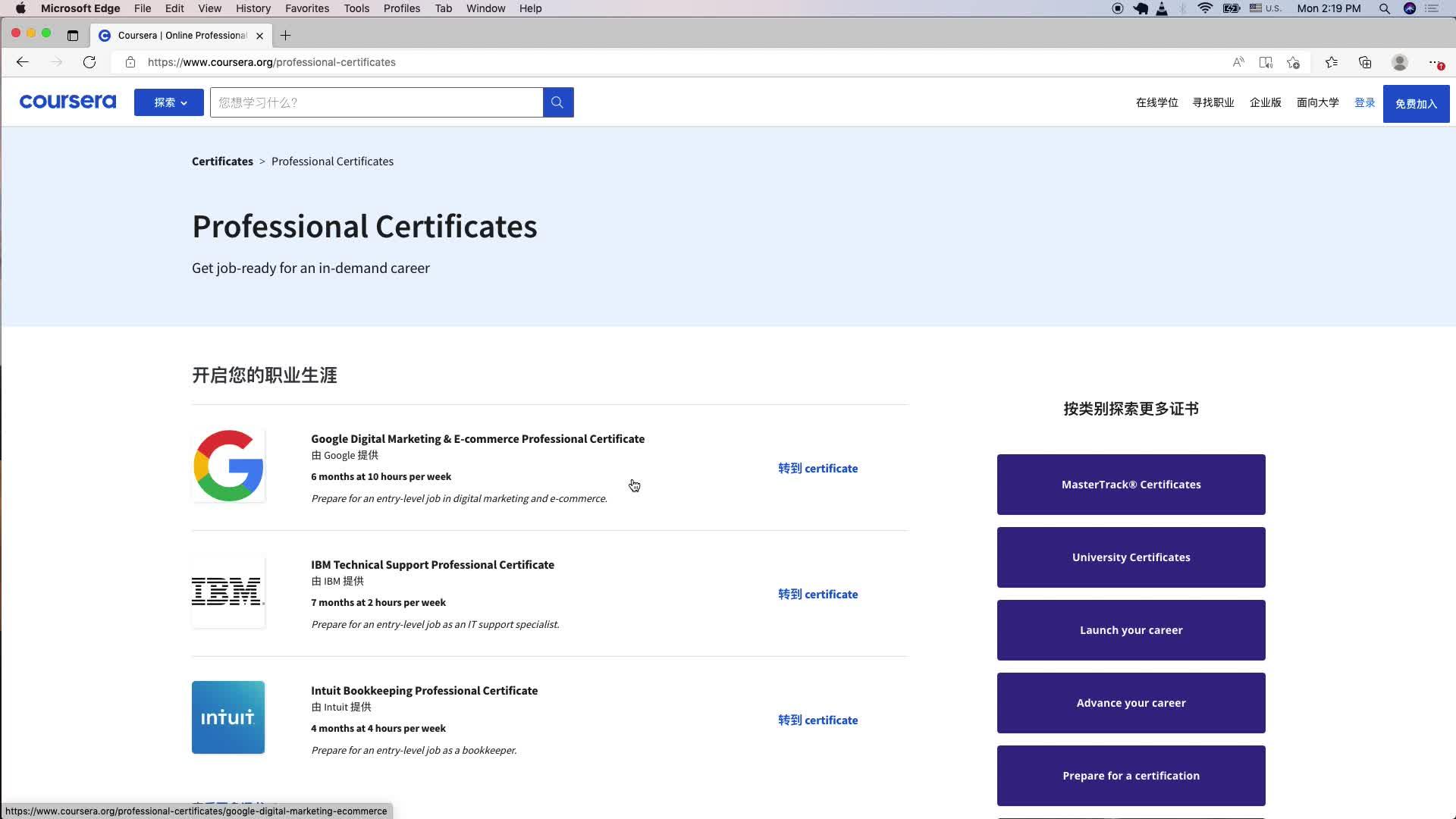Open the macOS Control Center icon
The width and height of the screenshot is (1456, 819).
click(x=1432, y=8)
